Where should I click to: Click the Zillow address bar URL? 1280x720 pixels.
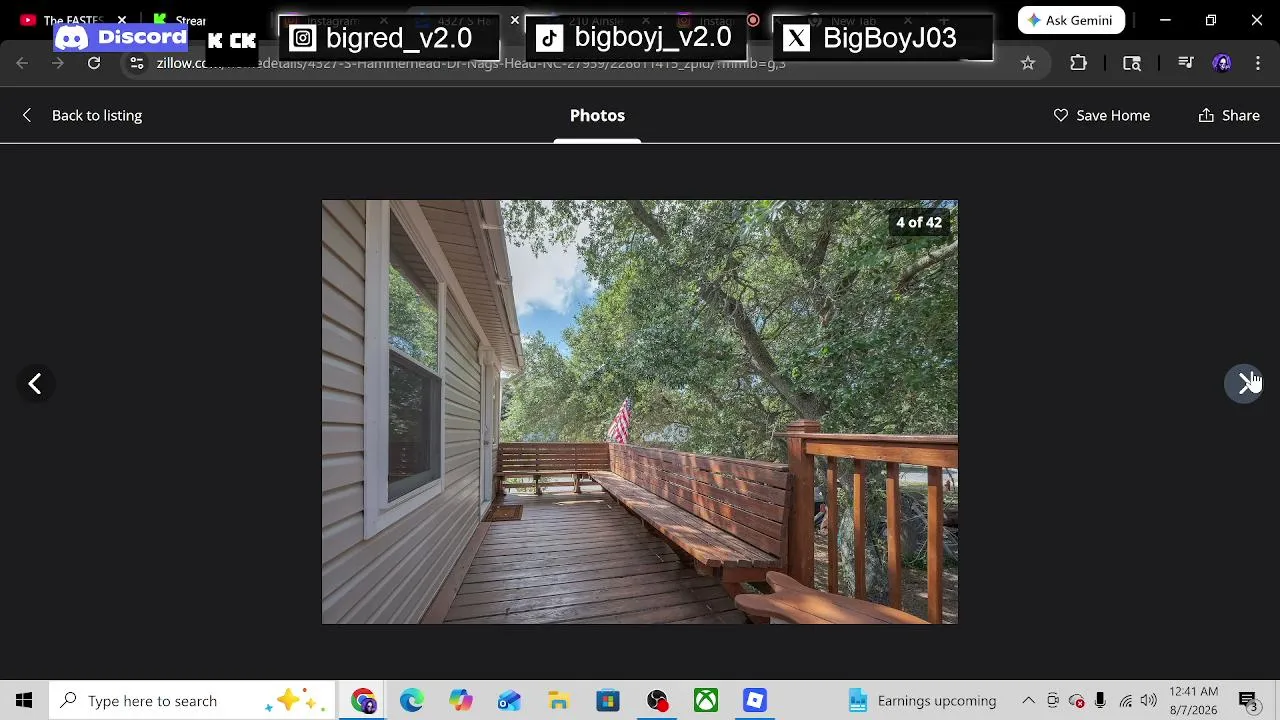pyautogui.click(x=471, y=63)
